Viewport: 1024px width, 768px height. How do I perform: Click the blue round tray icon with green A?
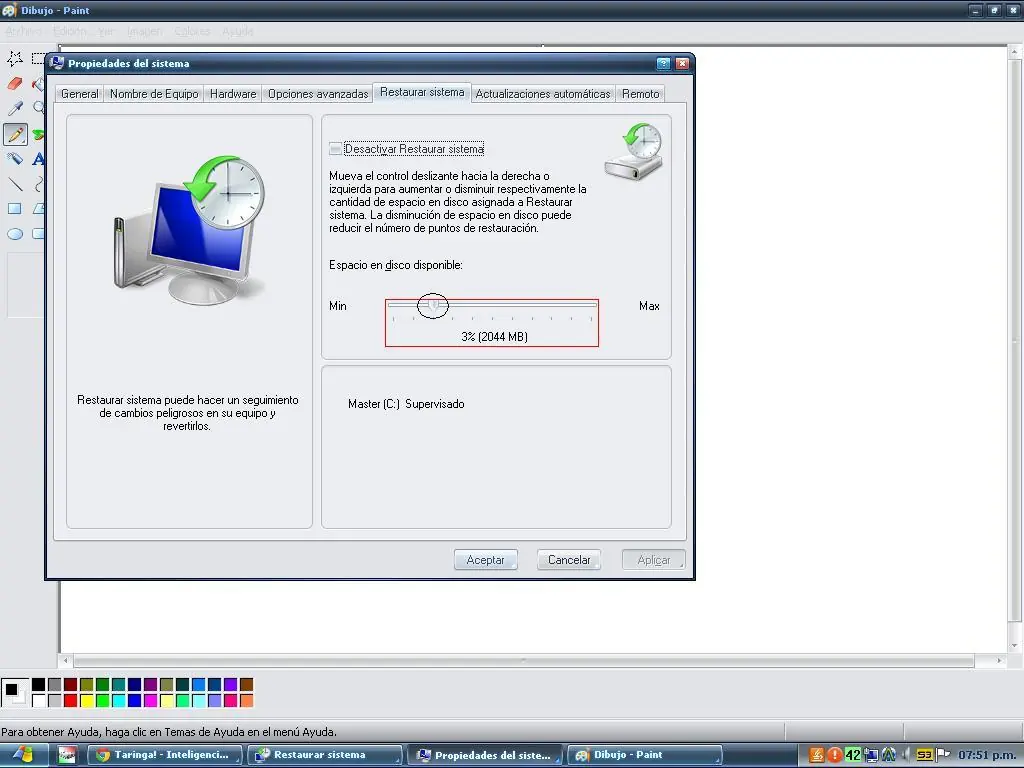point(889,755)
